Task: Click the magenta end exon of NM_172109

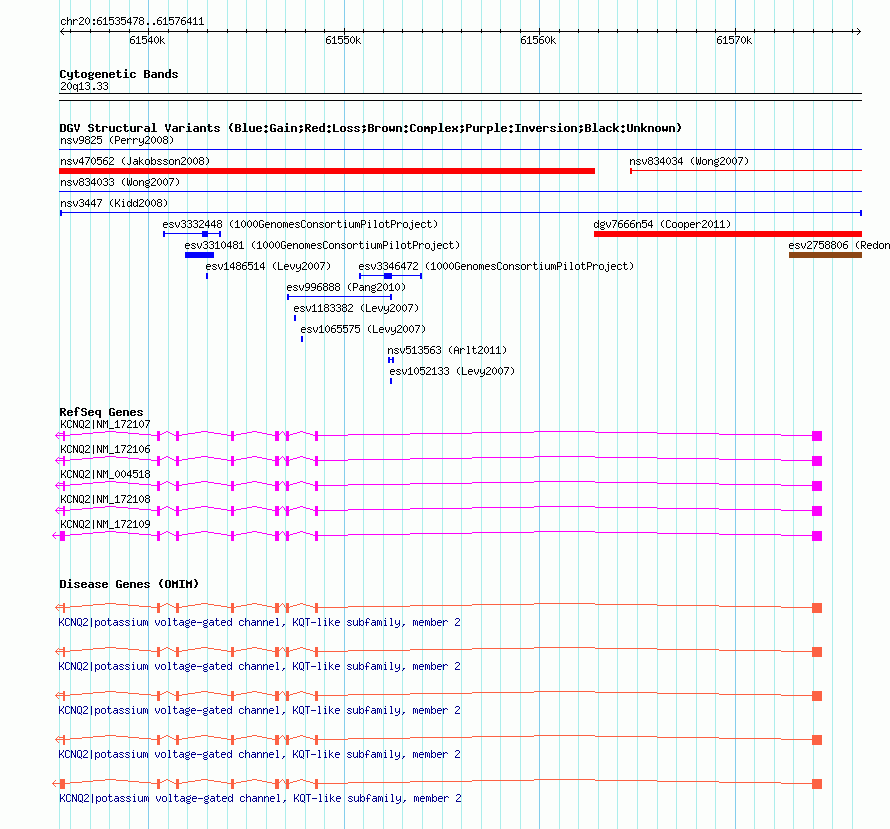Action: [x=817, y=536]
